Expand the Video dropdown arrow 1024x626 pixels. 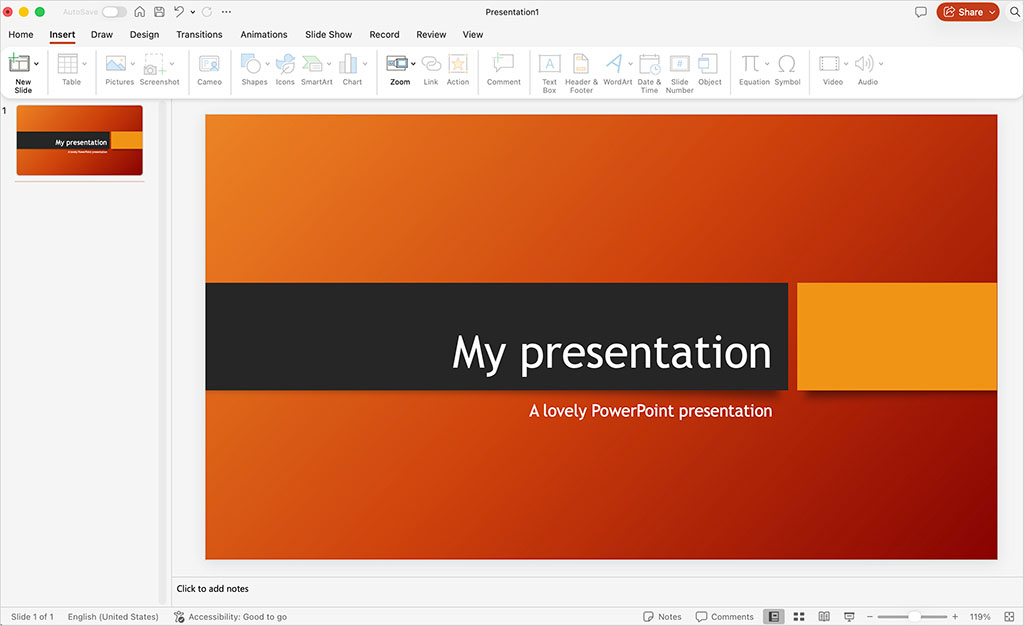[x=846, y=64]
